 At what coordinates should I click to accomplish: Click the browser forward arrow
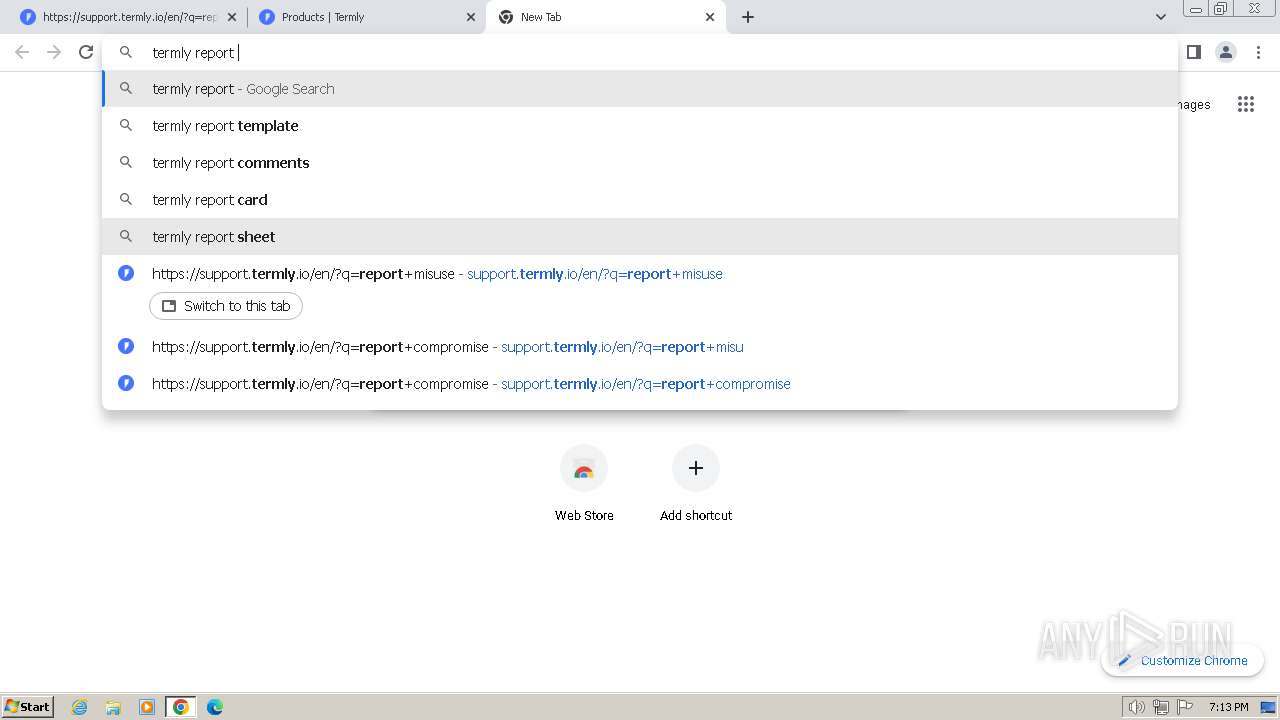(54, 52)
